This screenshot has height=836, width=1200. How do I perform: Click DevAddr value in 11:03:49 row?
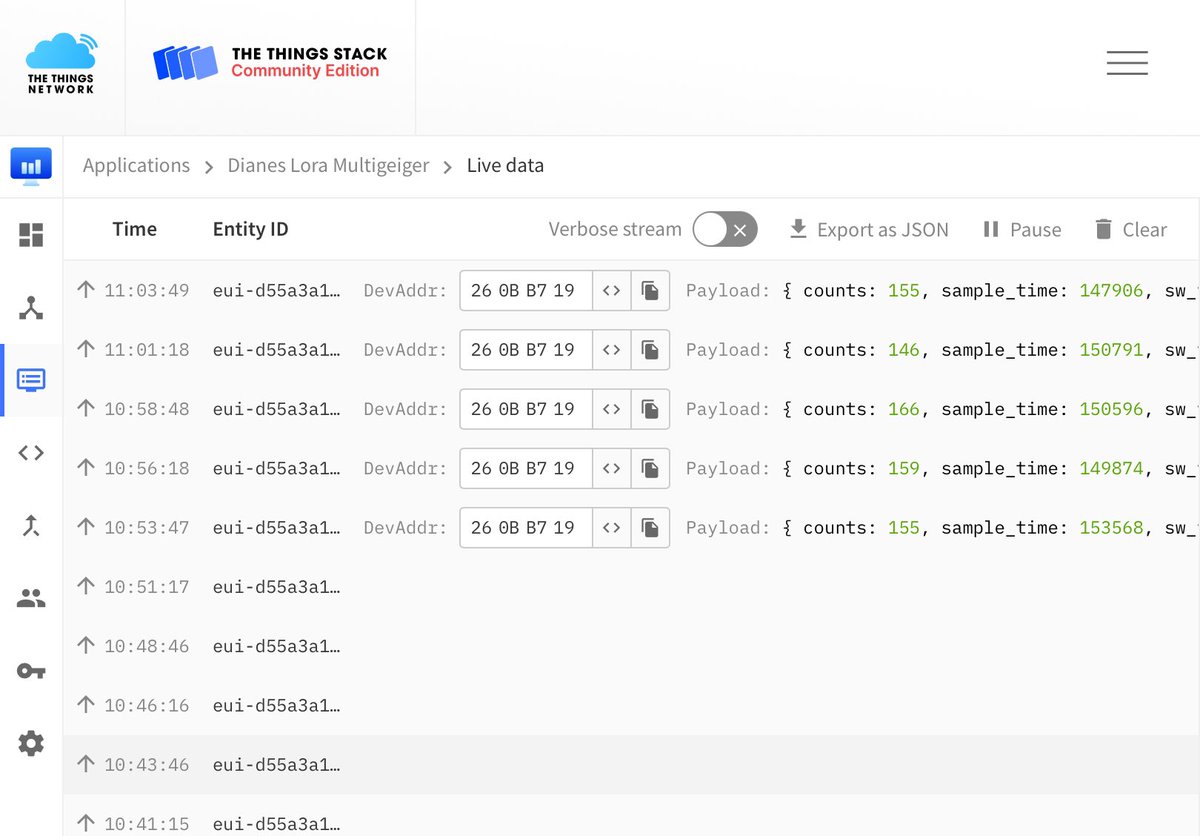click(523, 291)
